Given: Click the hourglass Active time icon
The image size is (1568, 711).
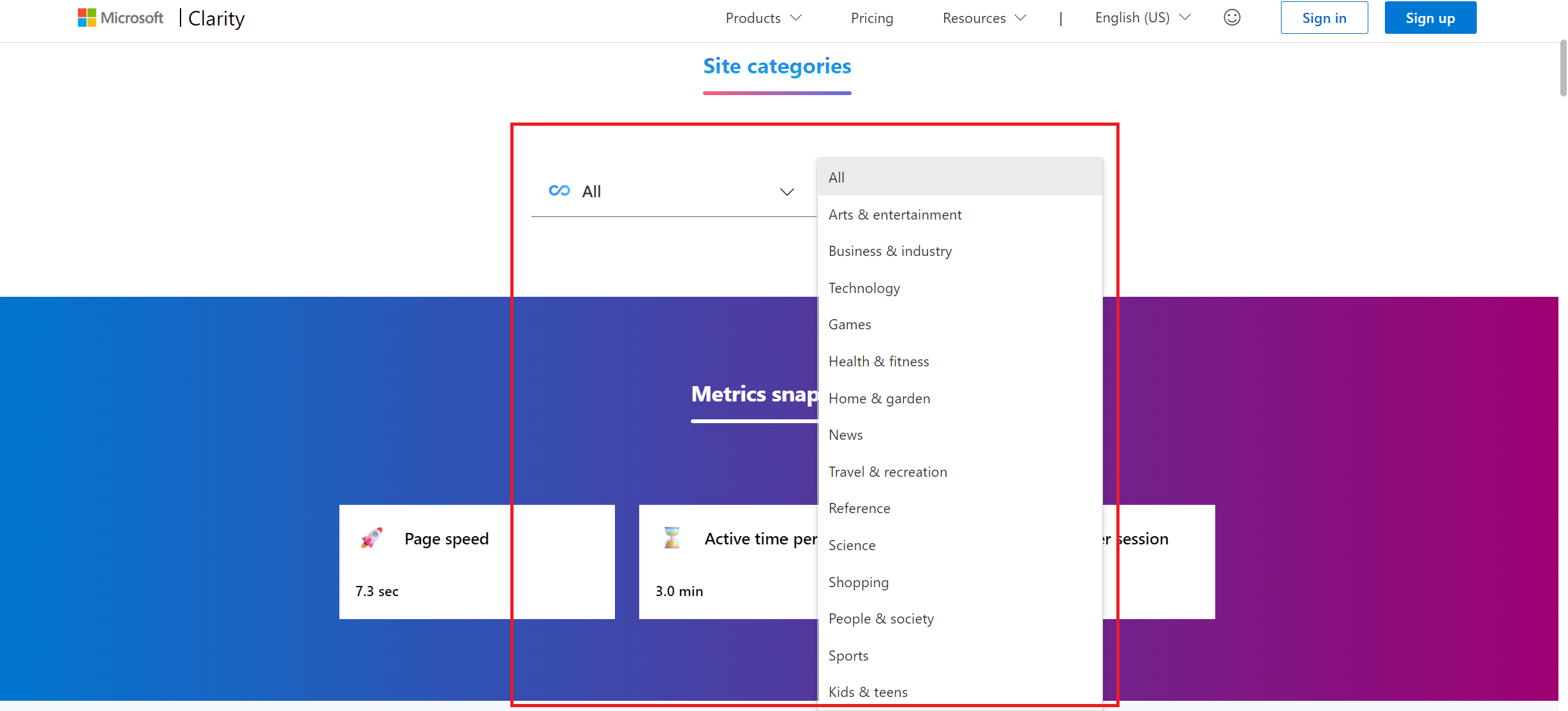Looking at the screenshot, I should [671, 538].
